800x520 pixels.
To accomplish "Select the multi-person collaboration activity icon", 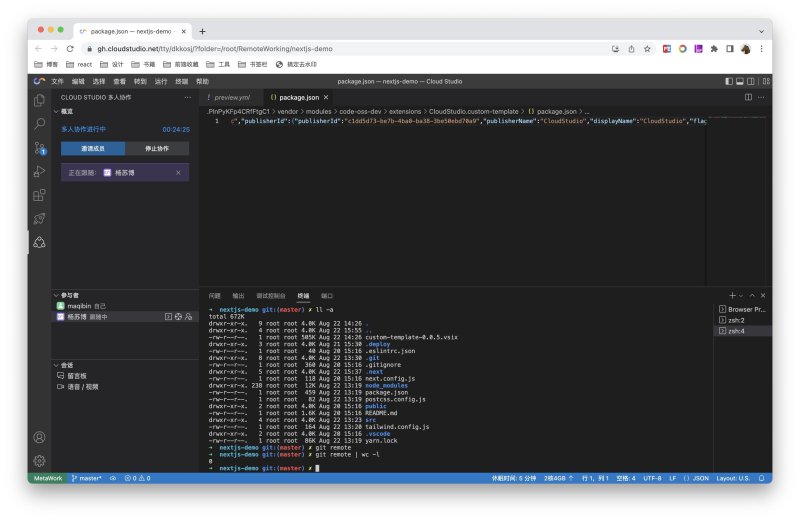I will click(x=39, y=242).
